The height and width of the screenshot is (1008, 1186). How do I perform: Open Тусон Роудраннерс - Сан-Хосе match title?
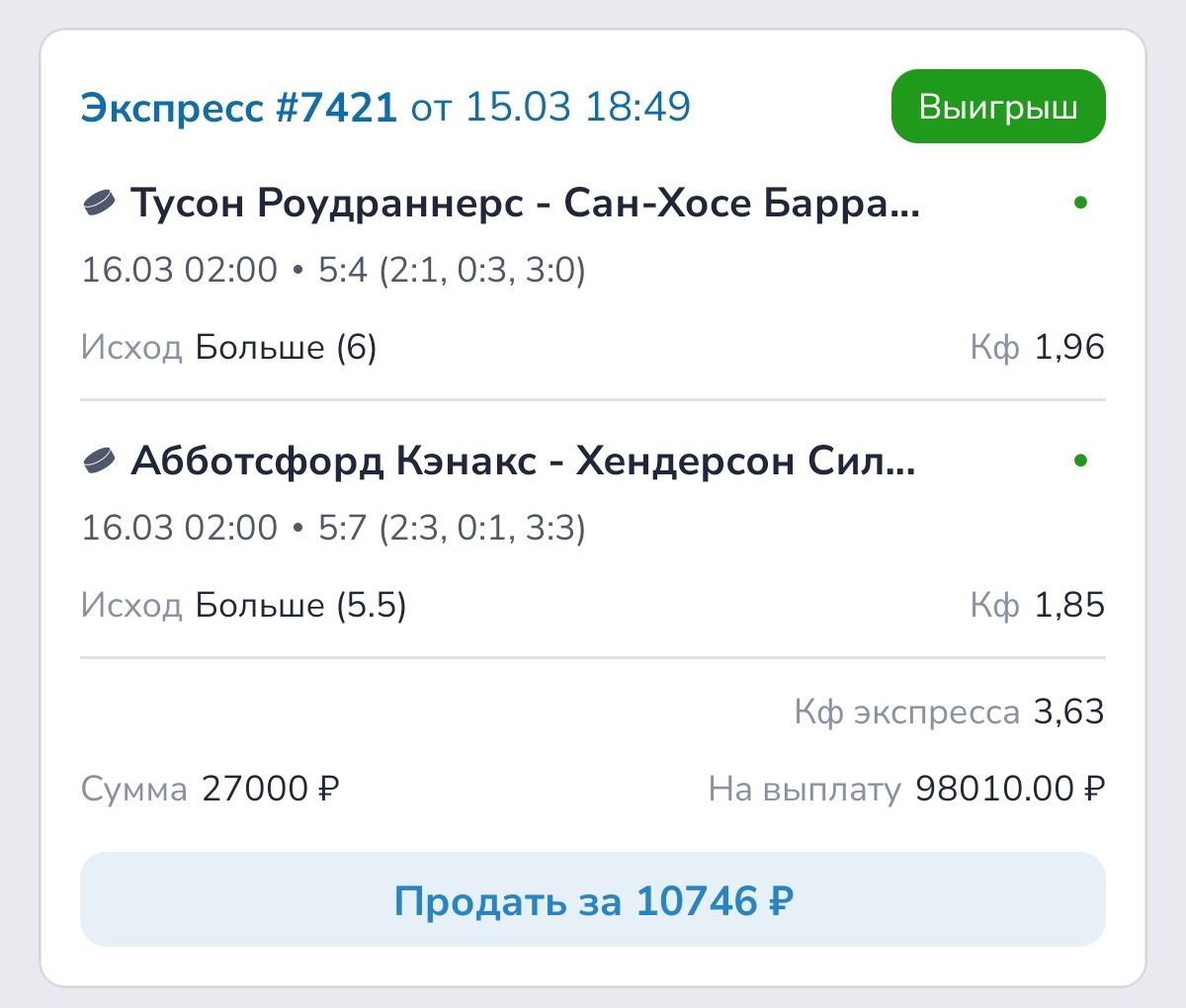(x=525, y=204)
